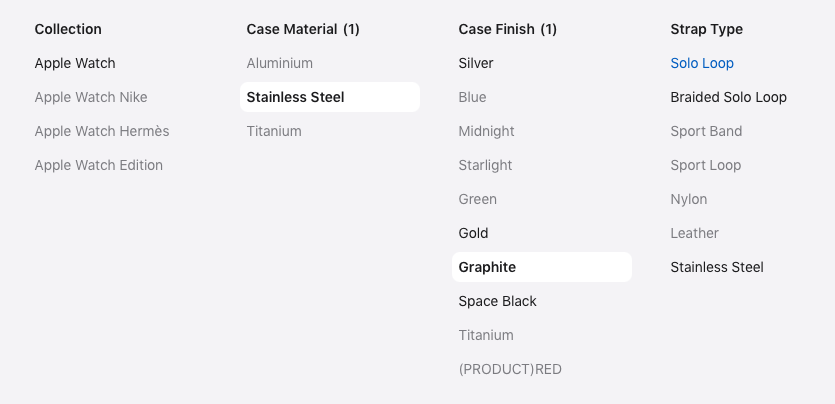Select the Green case finish
Screen dimensions: 835x404
coord(478,199)
